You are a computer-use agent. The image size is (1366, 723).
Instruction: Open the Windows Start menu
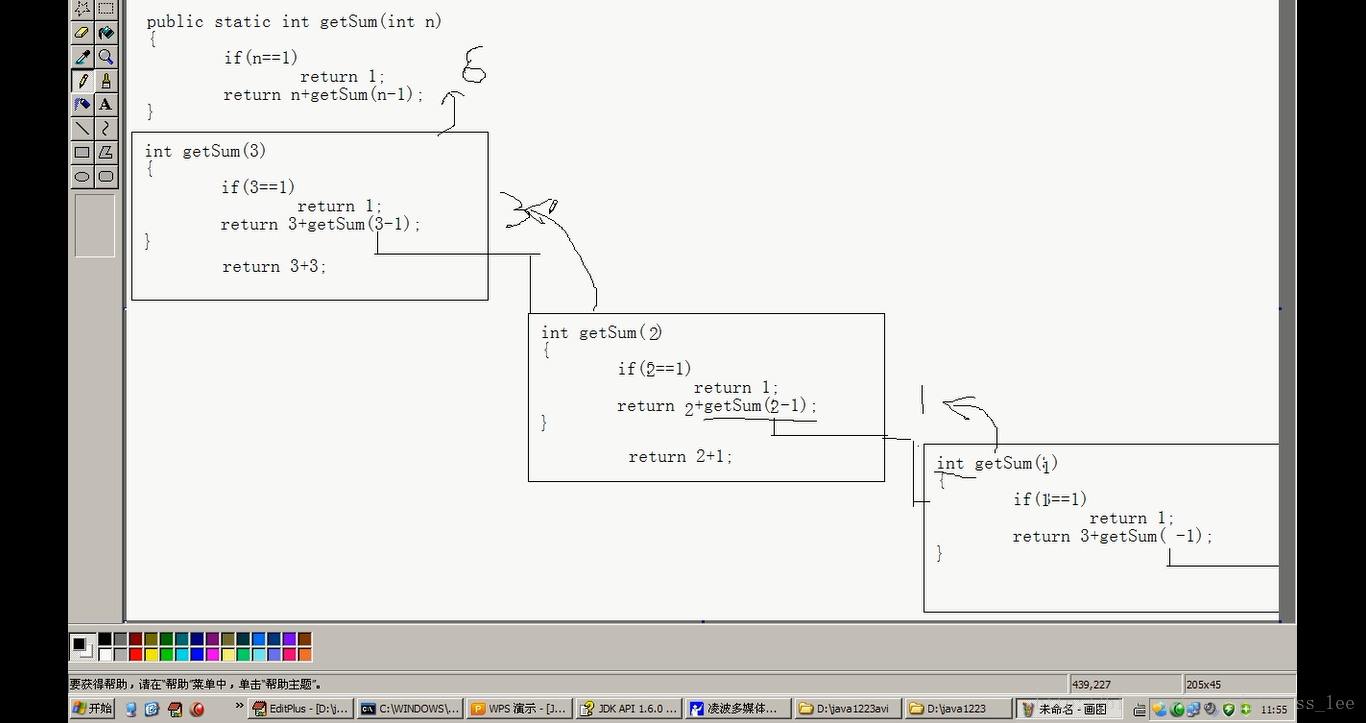tap(92, 709)
